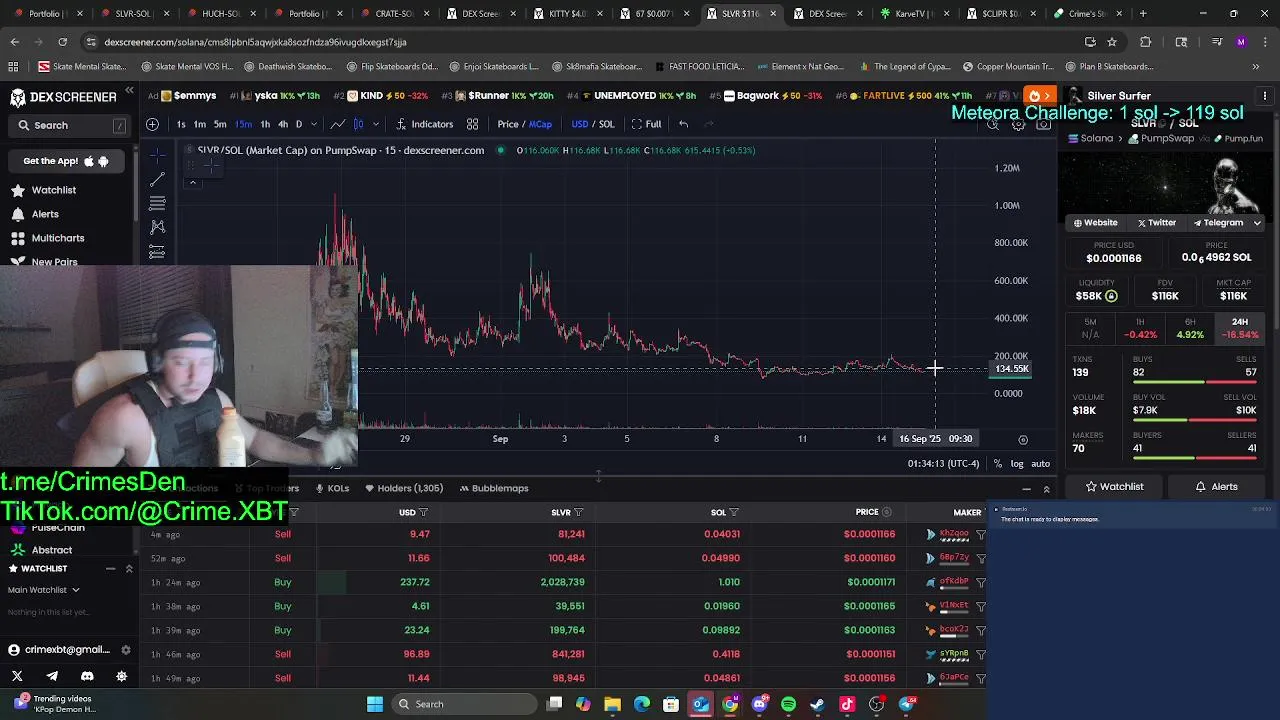Image resolution: width=1280 pixels, height=720 pixels.
Task: Select the 5m timeframe
Action: (x=220, y=124)
